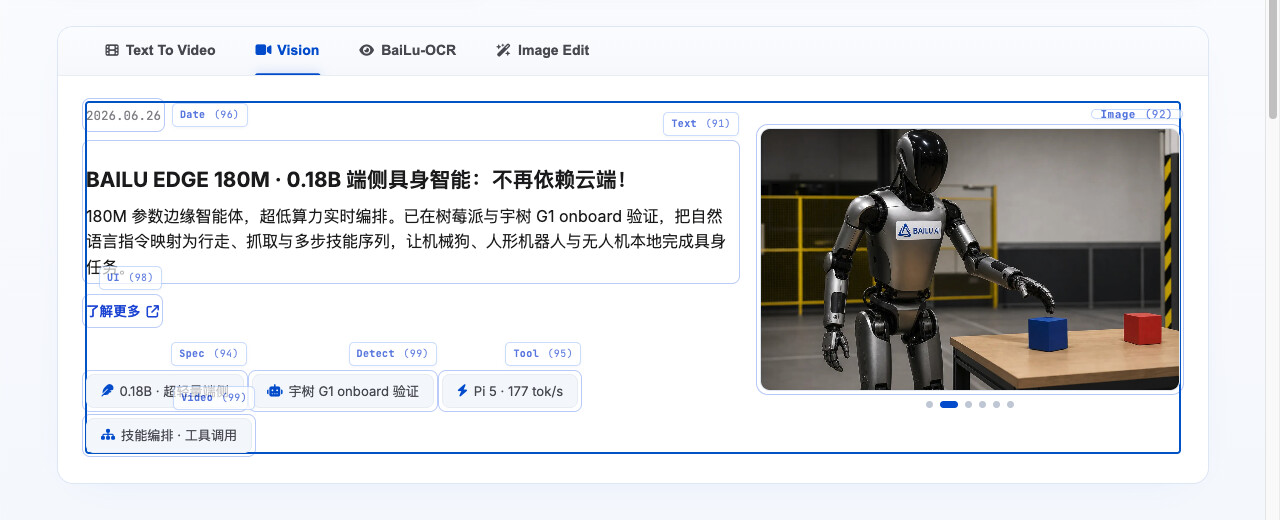Jump to the first carousel slide dot
Image resolution: width=1280 pixels, height=520 pixels.
[929, 405]
